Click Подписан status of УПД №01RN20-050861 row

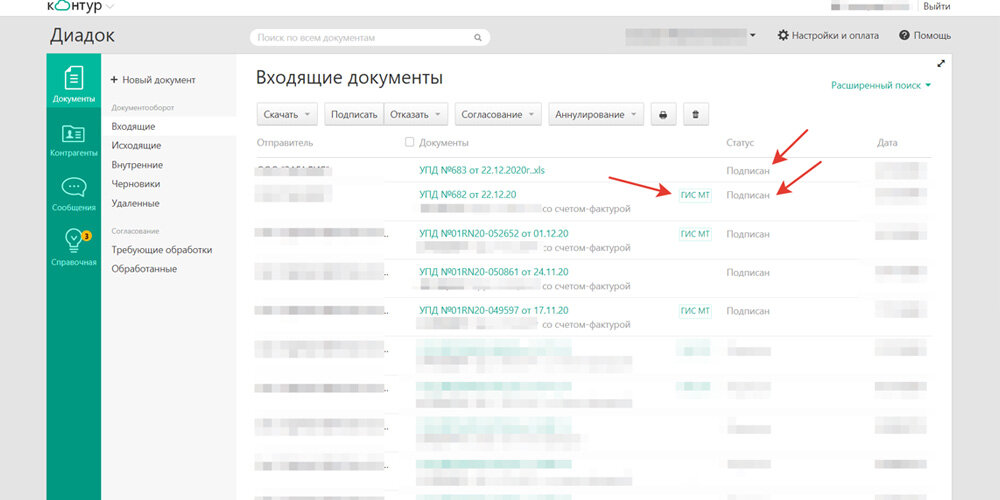[747, 273]
